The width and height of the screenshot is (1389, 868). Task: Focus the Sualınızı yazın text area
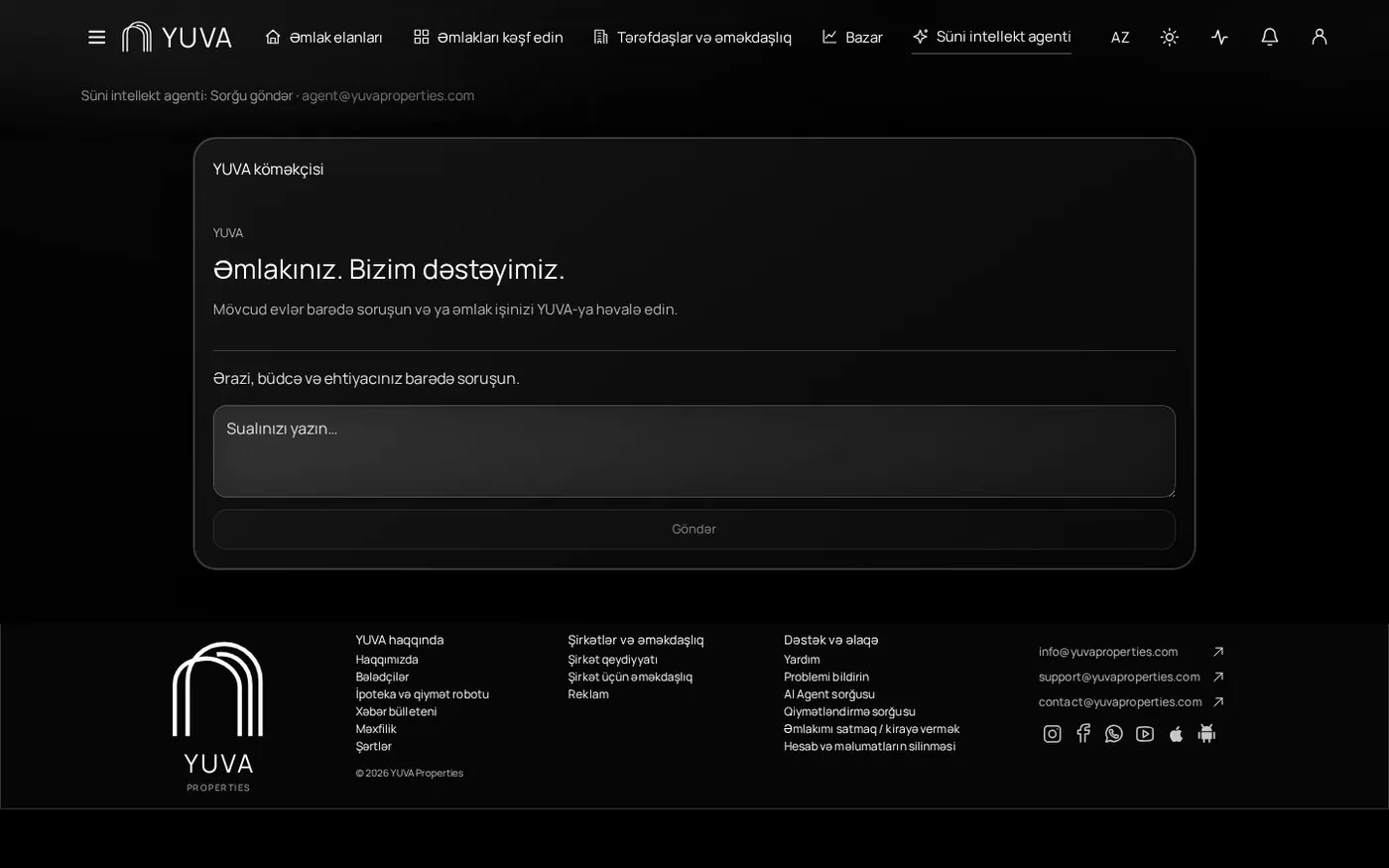[x=694, y=451]
